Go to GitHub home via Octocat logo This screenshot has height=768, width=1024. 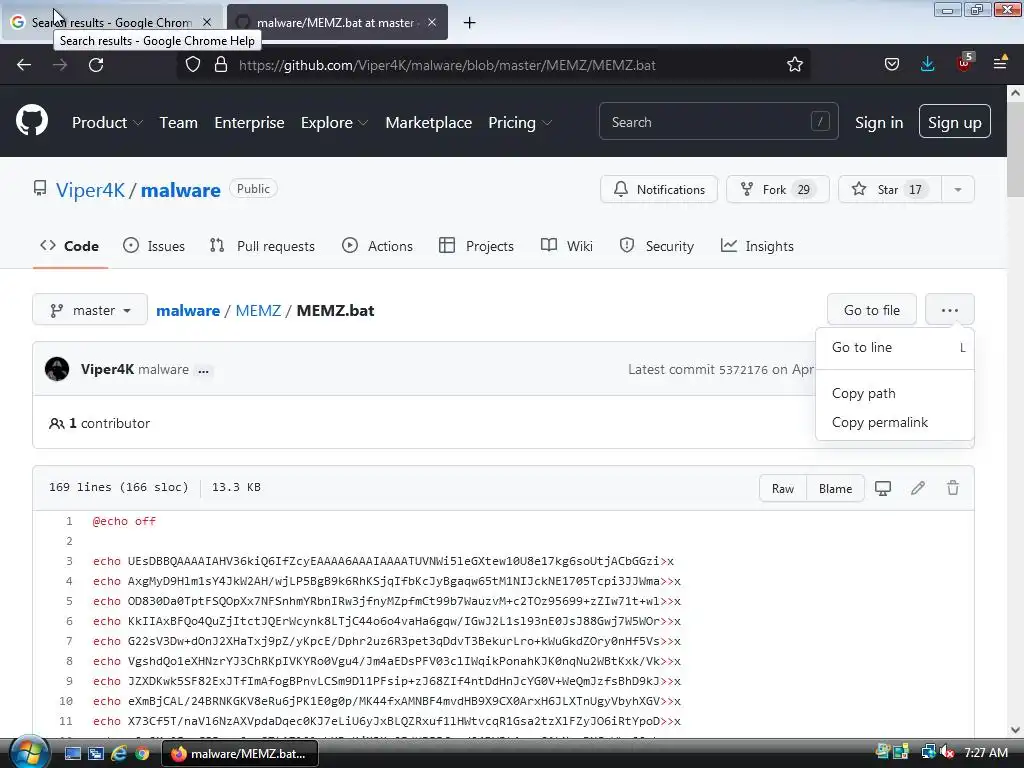[32, 121]
